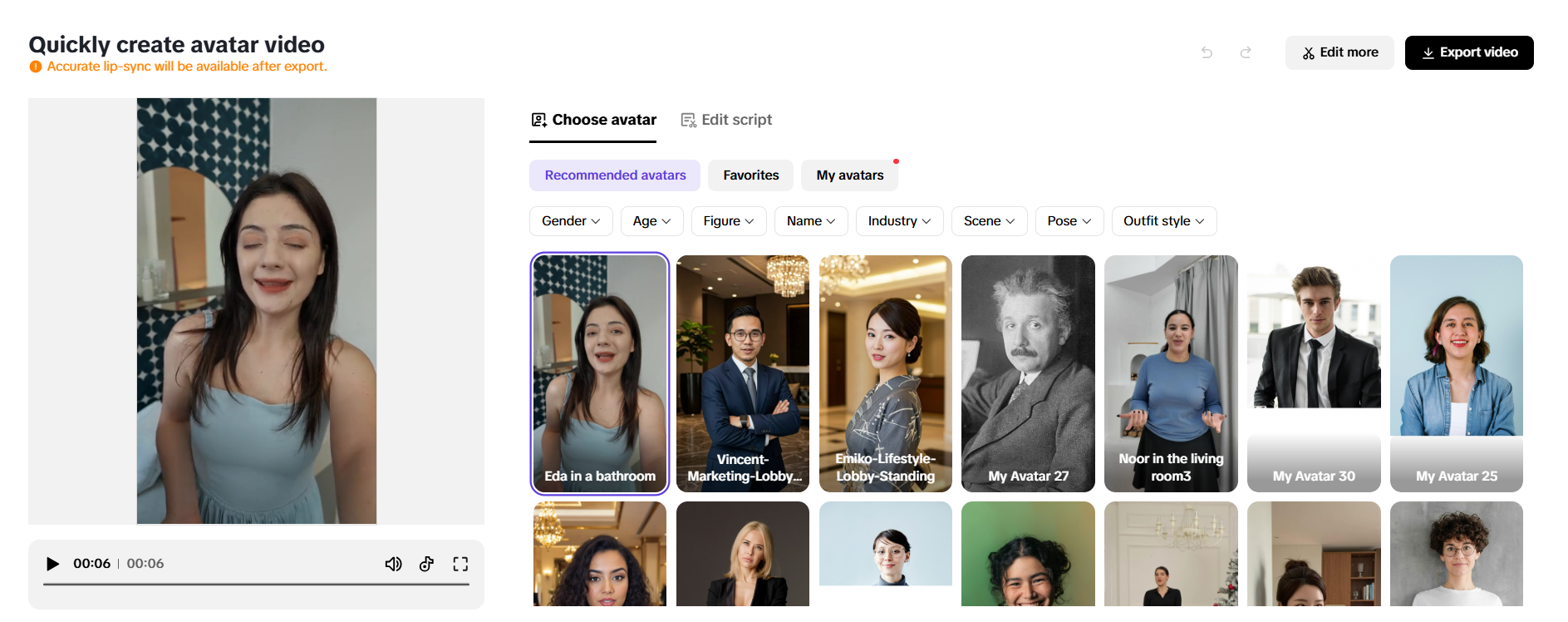Screen dimensions: 1568x622
Task: Expand the Outfit style dropdown
Action: click(1163, 221)
